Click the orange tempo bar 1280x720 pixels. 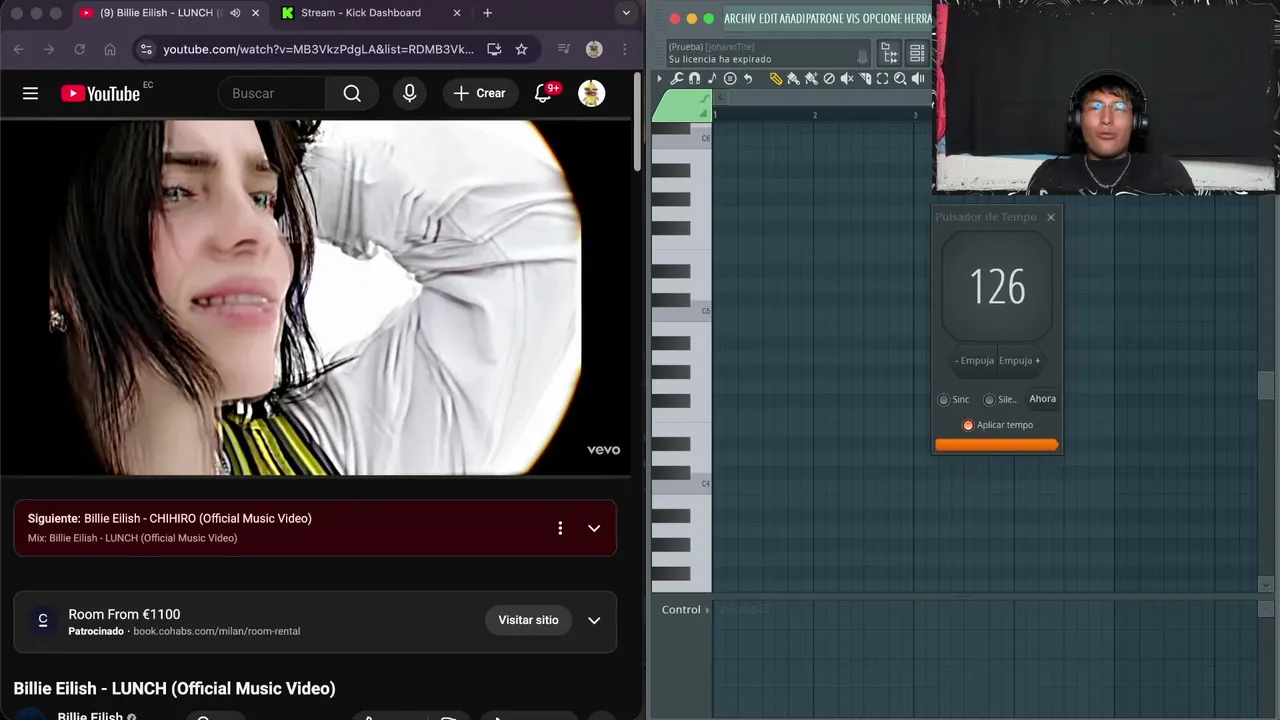(x=997, y=445)
